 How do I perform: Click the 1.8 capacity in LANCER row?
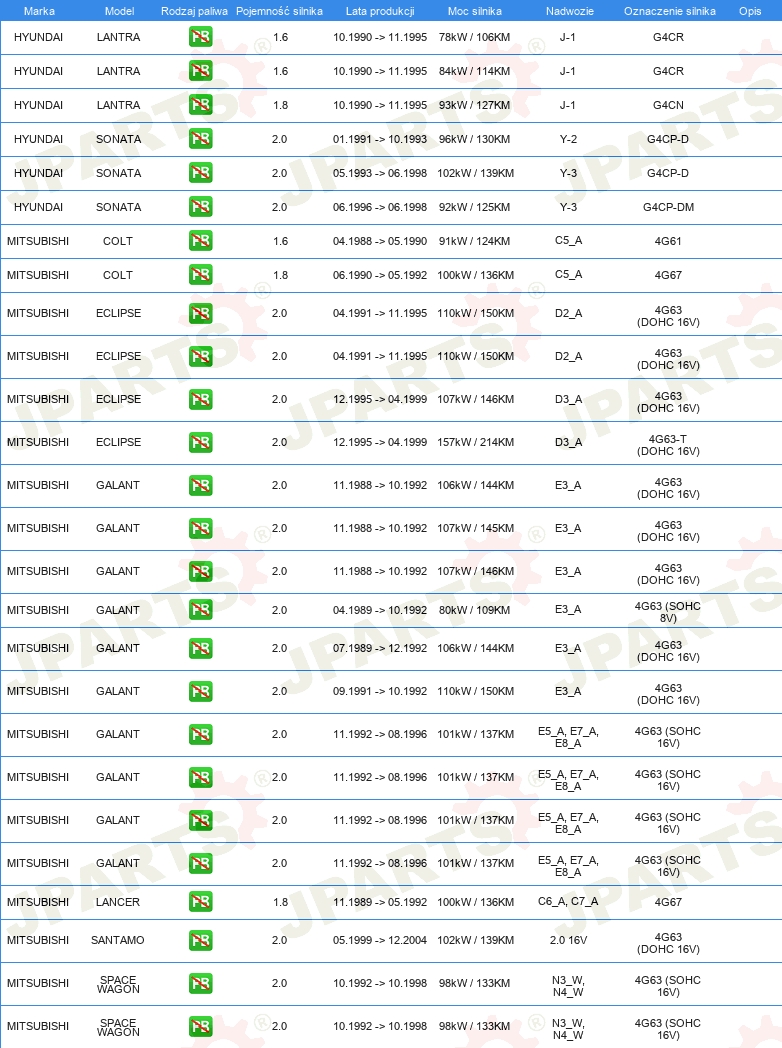coord(281,902)
